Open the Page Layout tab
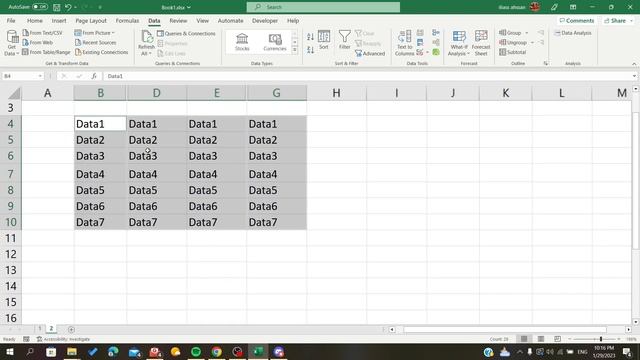This screenshot has width=640, height=360. tap(91, 20)
